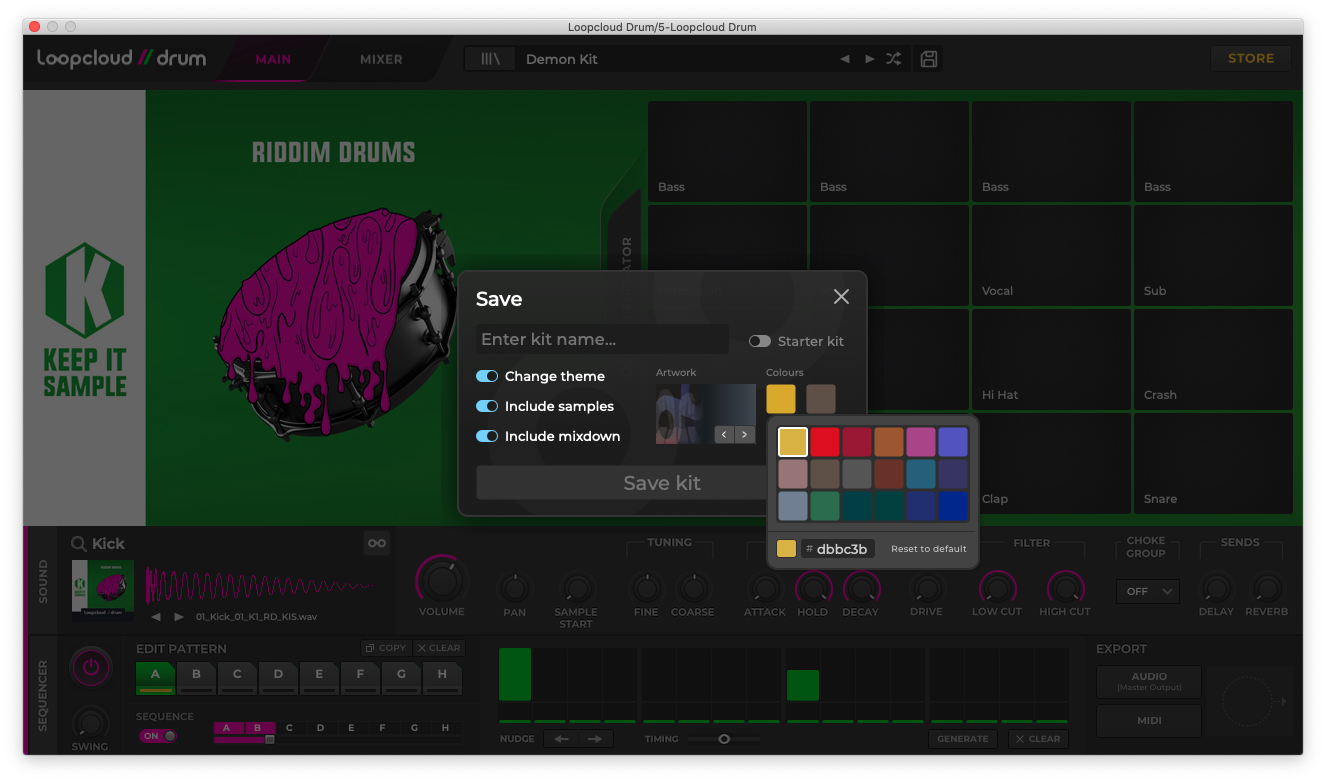Pick the red swatch in colour palette
Viewport: 1326px width, 782px height.
pyautogui.click(x=825, y=441)
